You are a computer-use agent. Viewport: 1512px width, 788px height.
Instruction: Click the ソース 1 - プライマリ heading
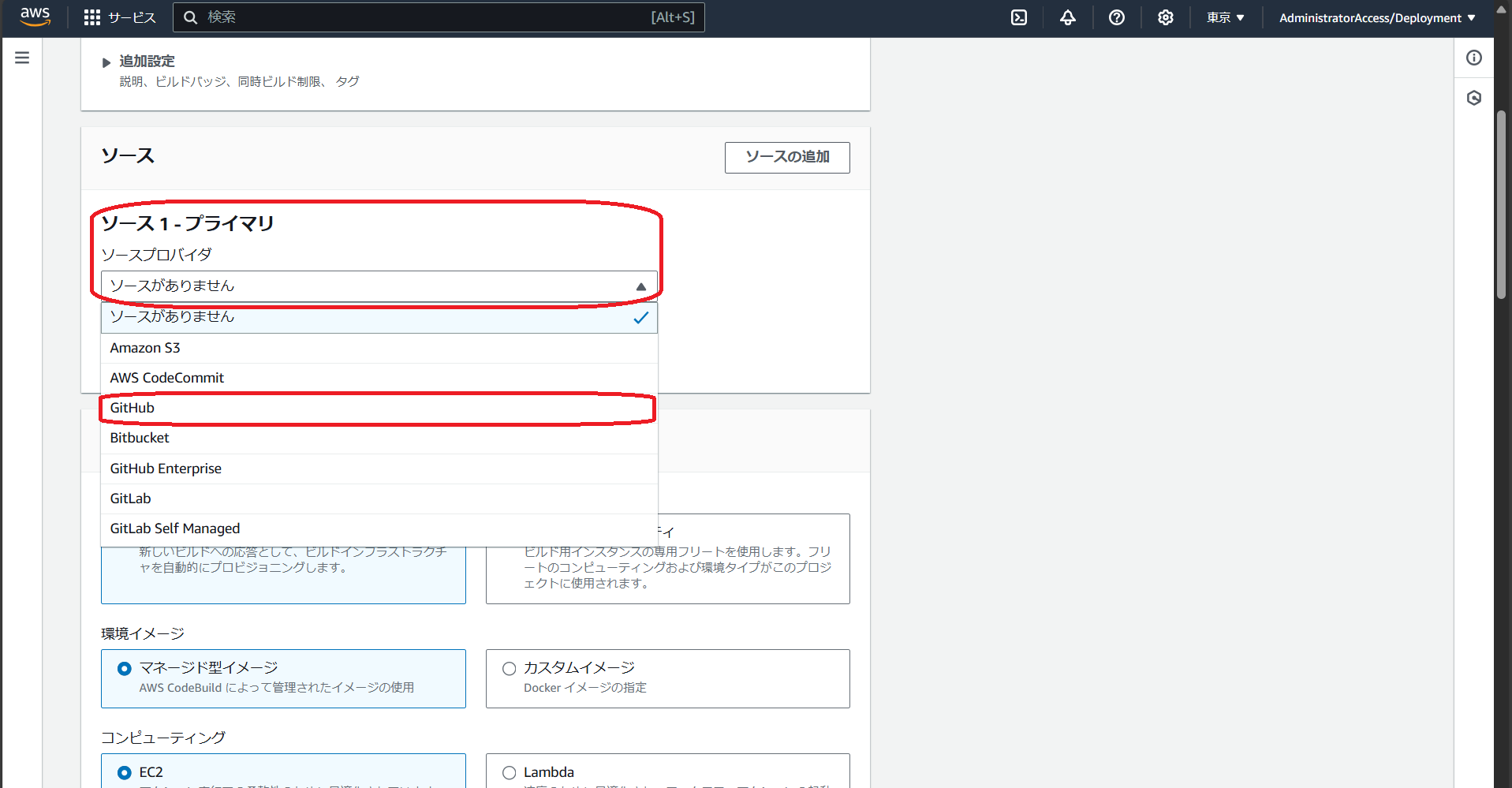[188, 224]
